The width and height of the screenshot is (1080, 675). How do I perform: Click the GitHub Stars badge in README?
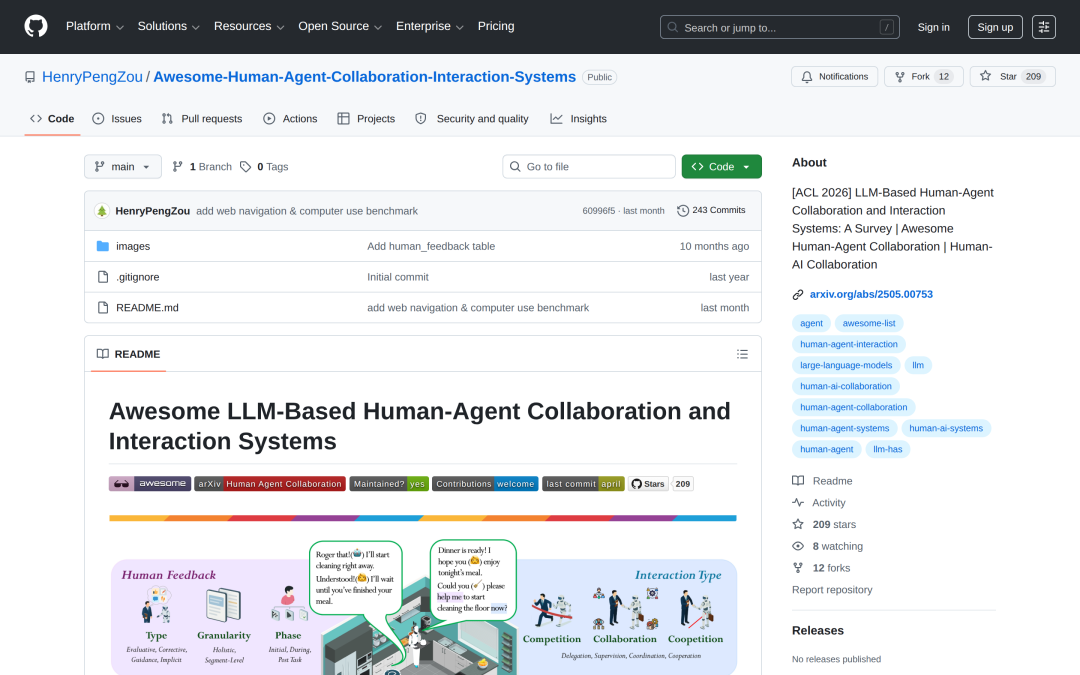pyautogui.click(x=660, y=484)
